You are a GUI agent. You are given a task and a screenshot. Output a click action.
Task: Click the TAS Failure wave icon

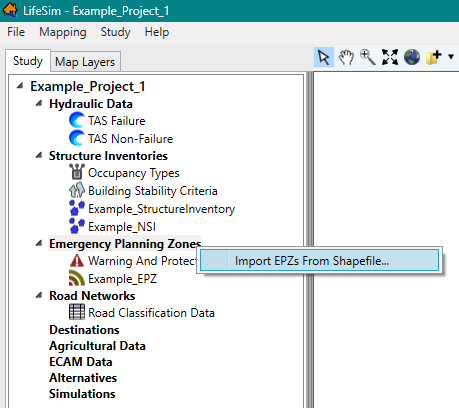(77, 120)
